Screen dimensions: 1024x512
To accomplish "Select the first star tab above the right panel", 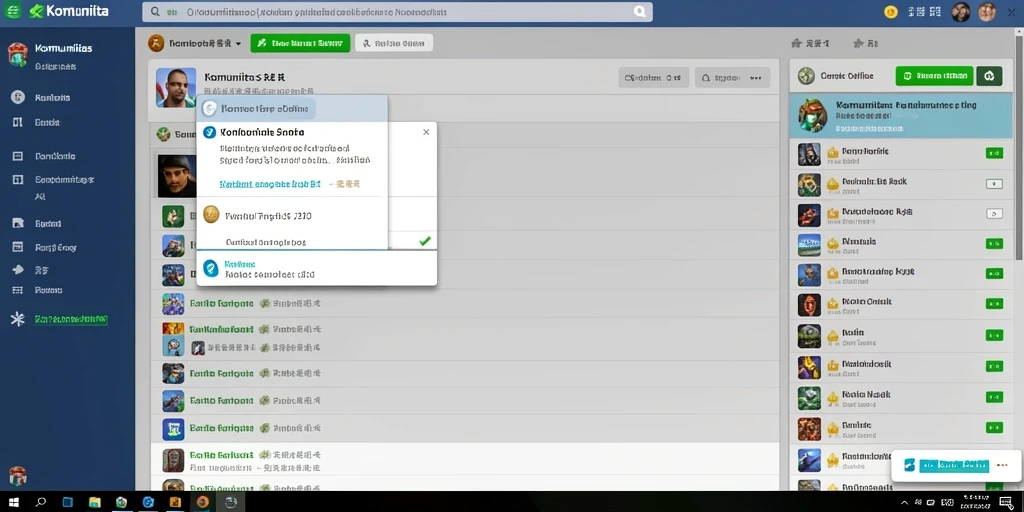I will [x=810, y=44].
